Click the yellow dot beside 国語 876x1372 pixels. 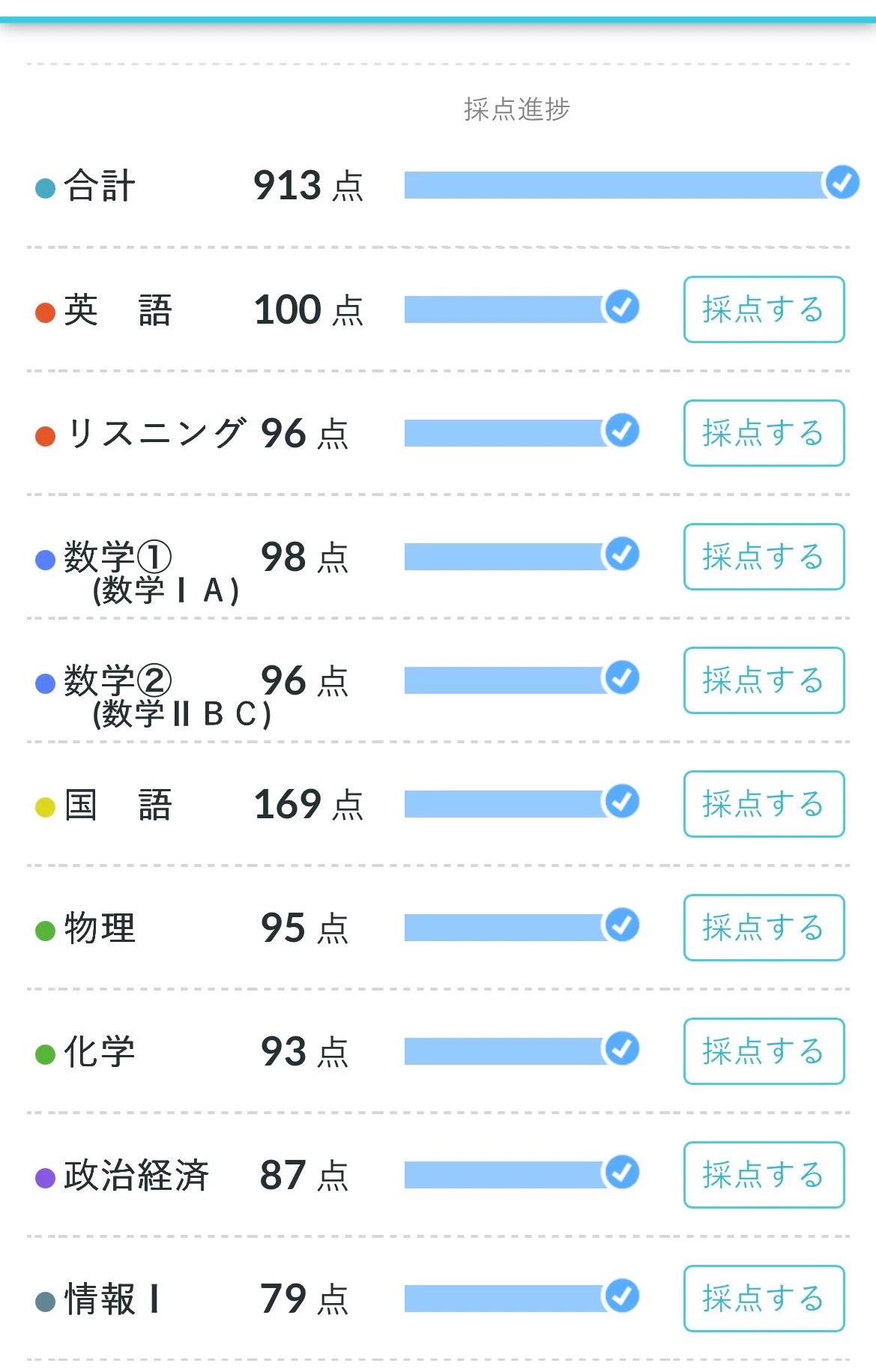[46, 807]
